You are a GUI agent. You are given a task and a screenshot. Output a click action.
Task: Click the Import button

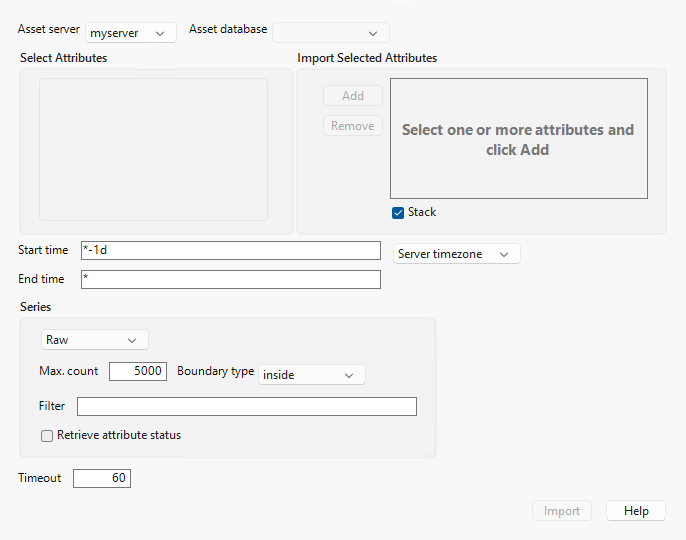coord(562,511)
